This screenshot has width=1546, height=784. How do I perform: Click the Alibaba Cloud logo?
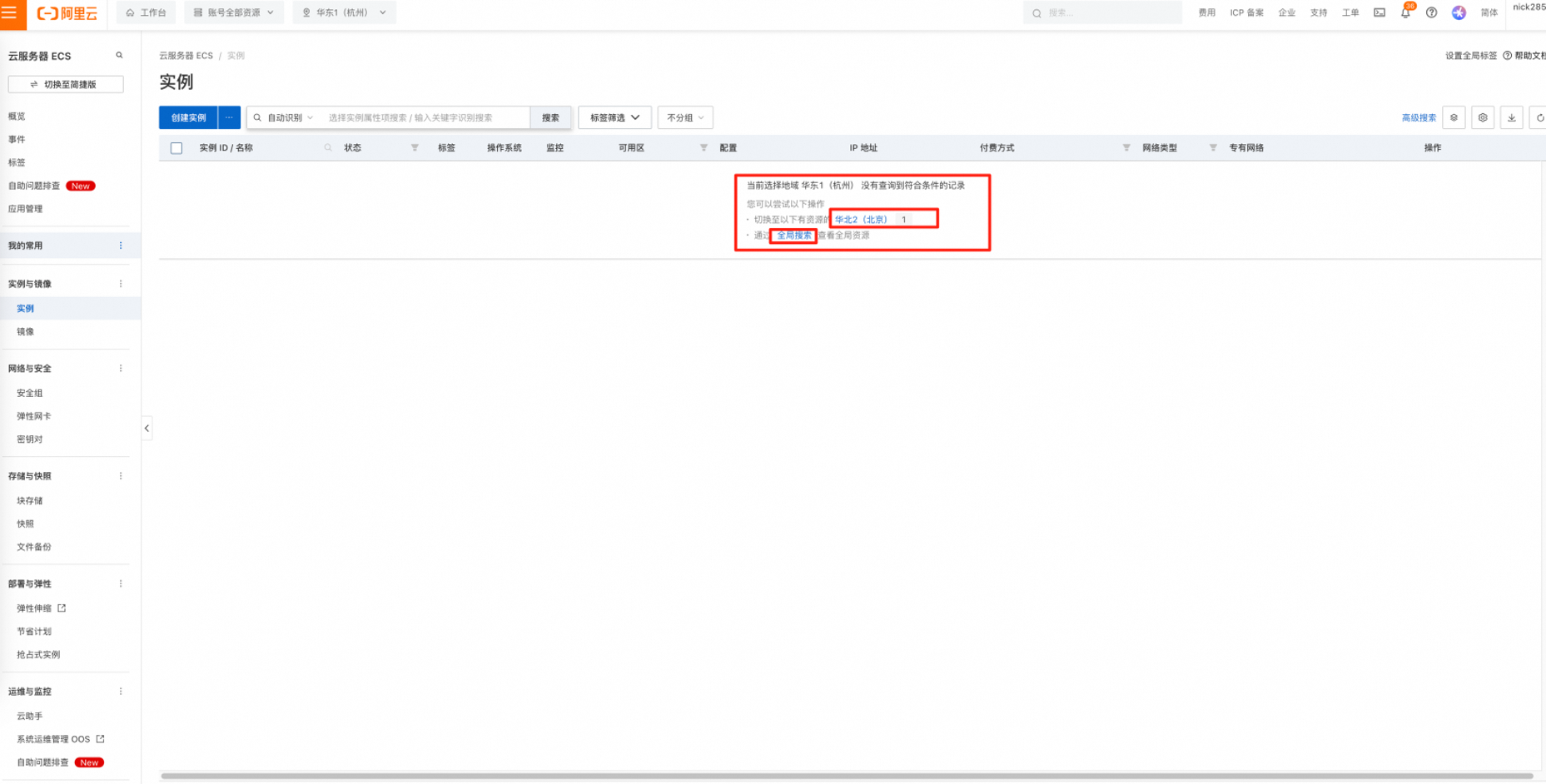pos(67,13)
